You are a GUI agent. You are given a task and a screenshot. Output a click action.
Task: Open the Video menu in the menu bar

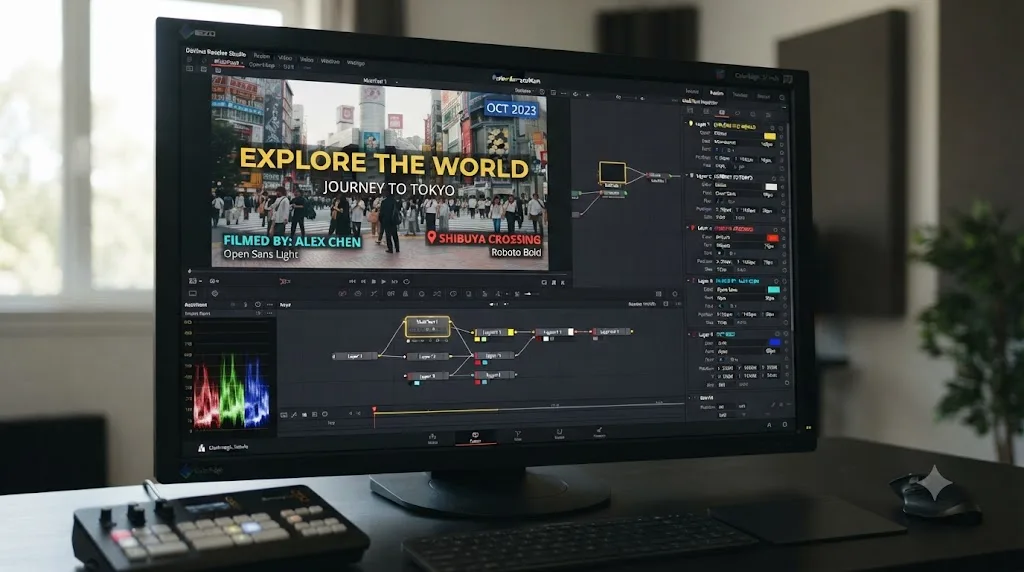[x=285, y=57]
